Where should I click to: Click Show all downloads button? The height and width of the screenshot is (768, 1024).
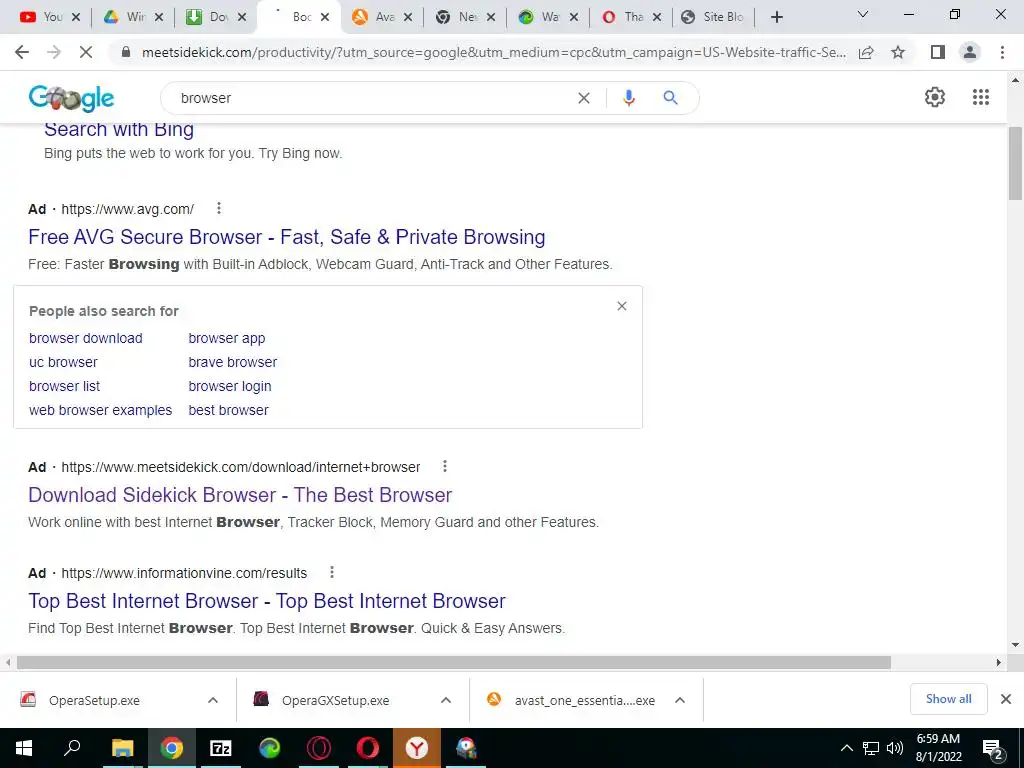point(948,699)
